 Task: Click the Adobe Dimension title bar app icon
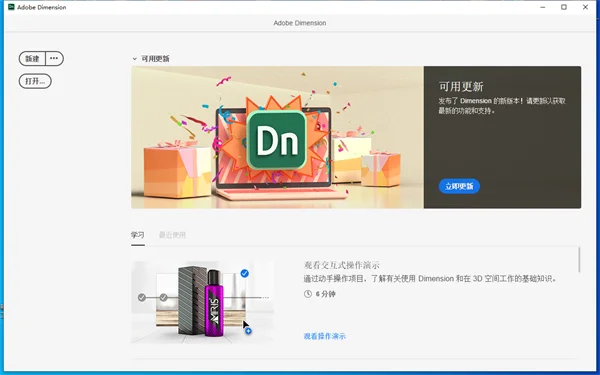click(11, 7)
